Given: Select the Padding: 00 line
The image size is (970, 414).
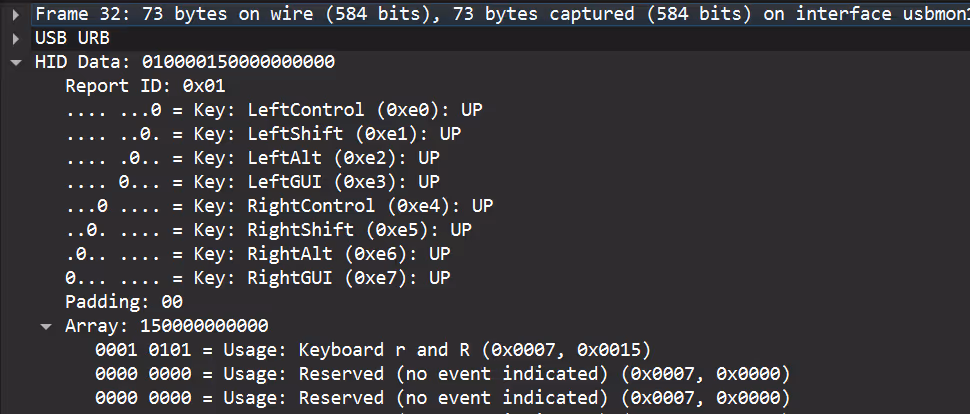Looking at the screenshot, I should click(x=124, y=302).
